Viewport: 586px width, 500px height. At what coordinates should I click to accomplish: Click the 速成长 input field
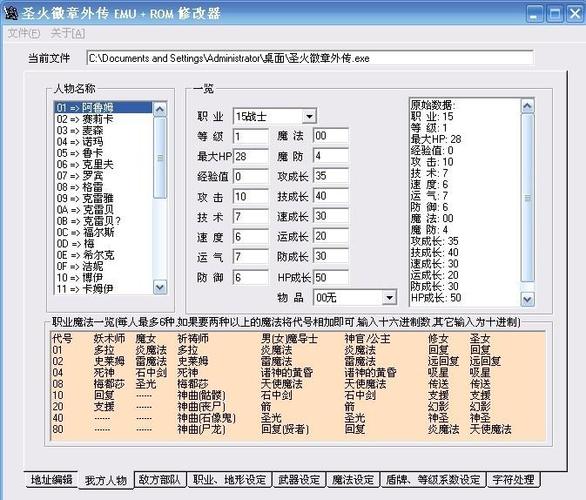[331, 216]
